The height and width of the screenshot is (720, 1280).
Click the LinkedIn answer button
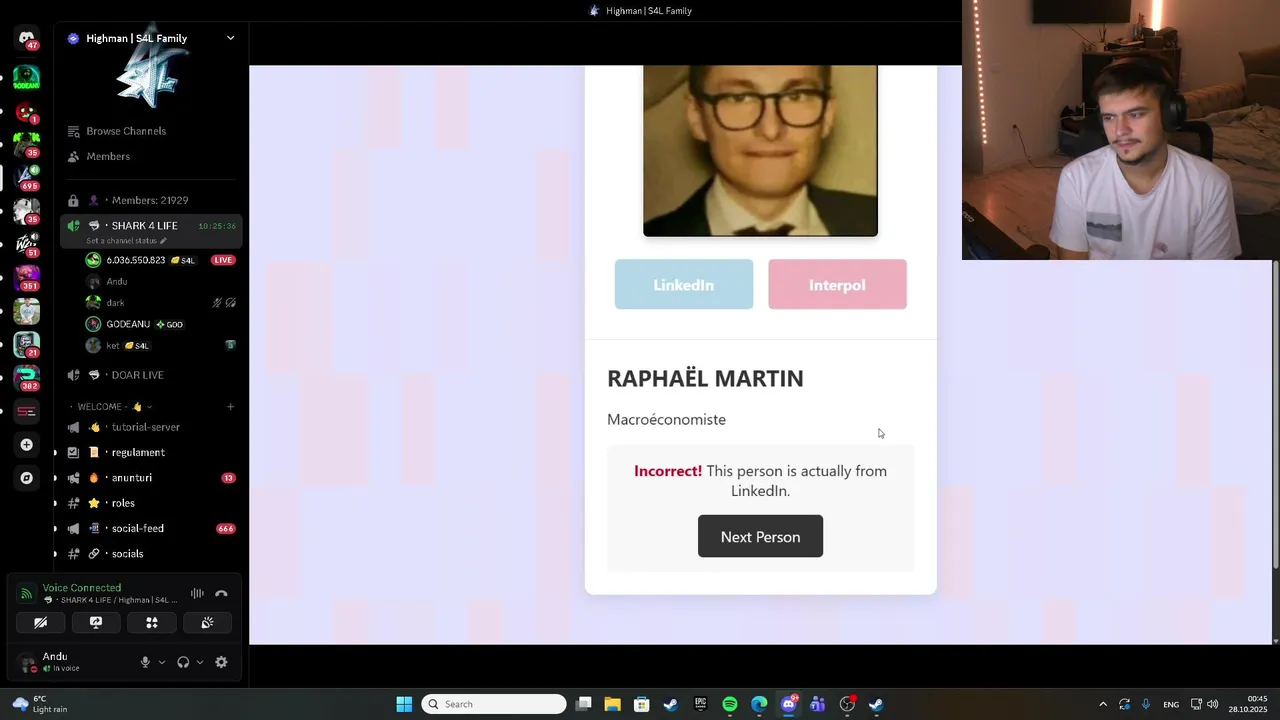[x=684, y=285]
